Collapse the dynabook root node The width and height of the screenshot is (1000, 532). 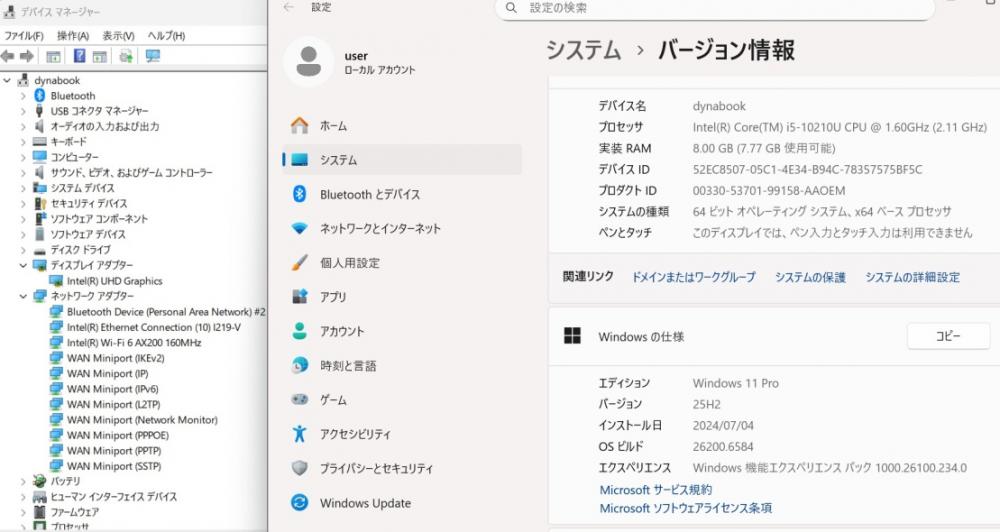[x=7, y=80]
